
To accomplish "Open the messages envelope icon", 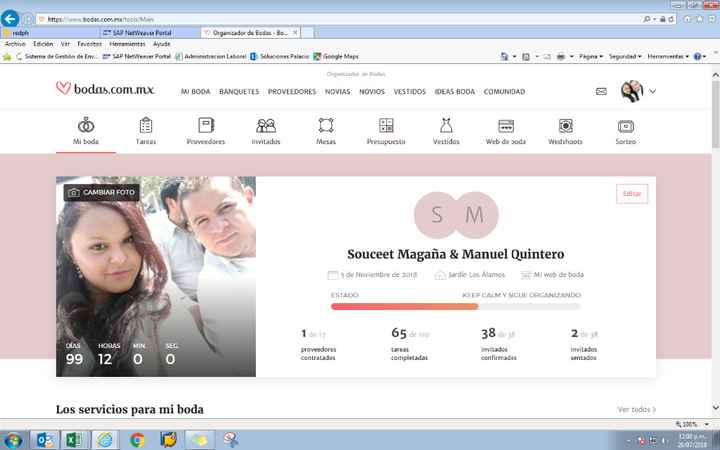I will (x=601, y=91).
